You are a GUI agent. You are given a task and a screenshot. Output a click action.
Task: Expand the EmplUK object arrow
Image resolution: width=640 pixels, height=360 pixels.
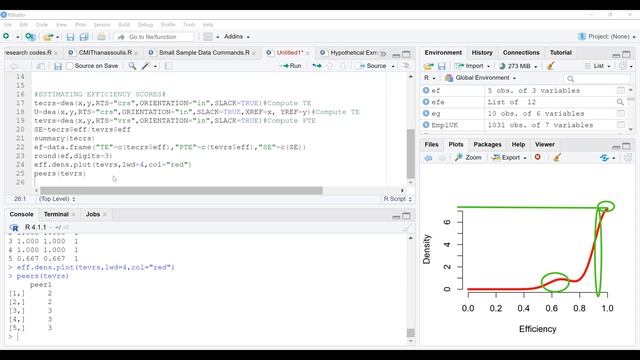[x=426, y=125]
